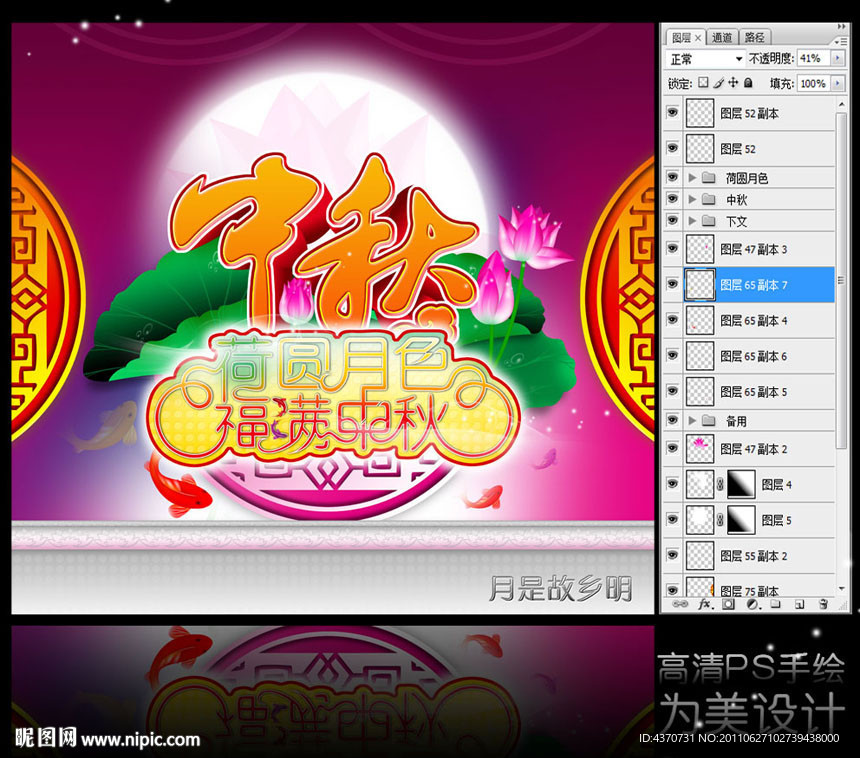Lock transparent pixels
860x758 pixels.
(703, 83)
